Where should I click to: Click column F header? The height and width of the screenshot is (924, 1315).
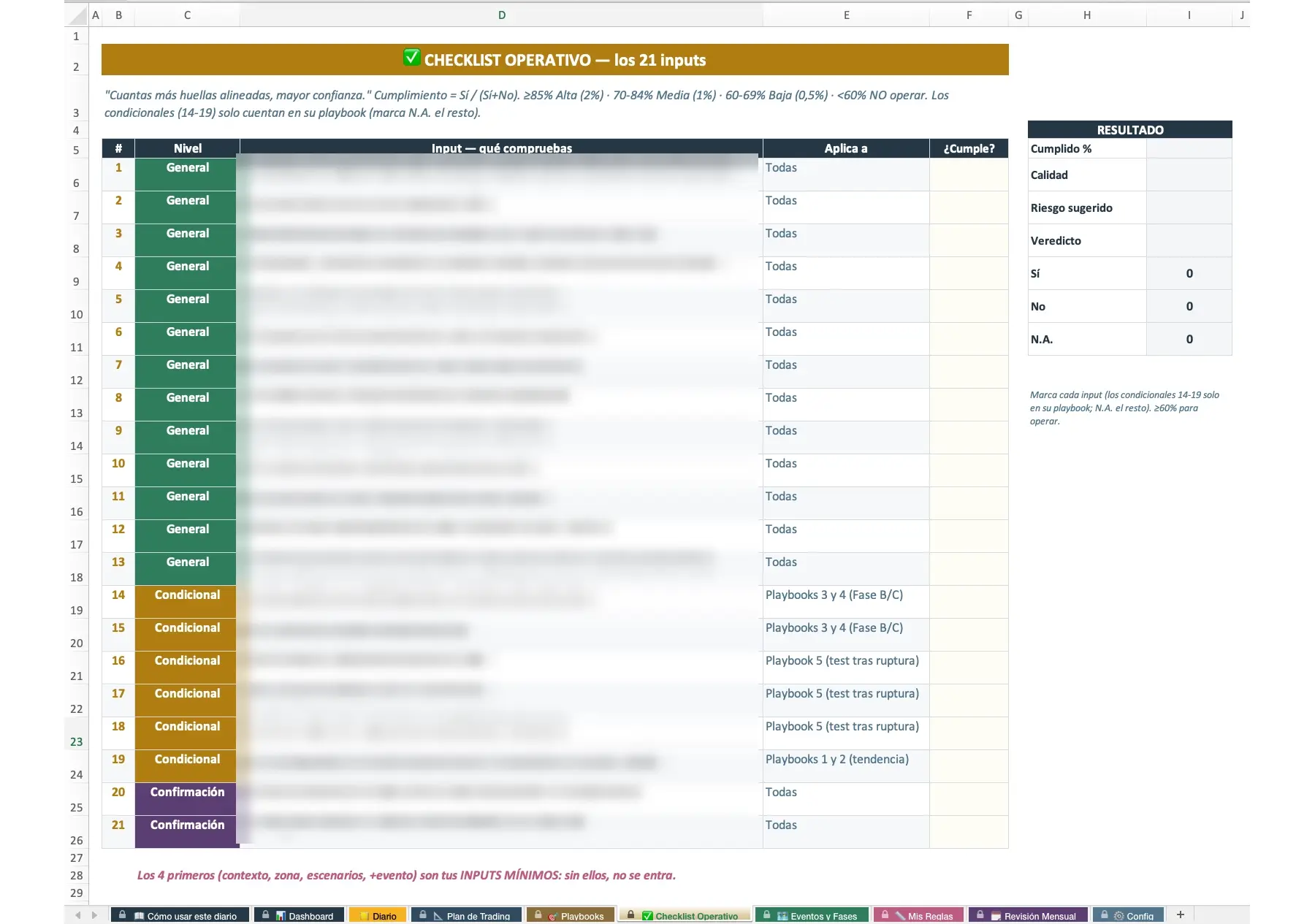pos(969,15)
